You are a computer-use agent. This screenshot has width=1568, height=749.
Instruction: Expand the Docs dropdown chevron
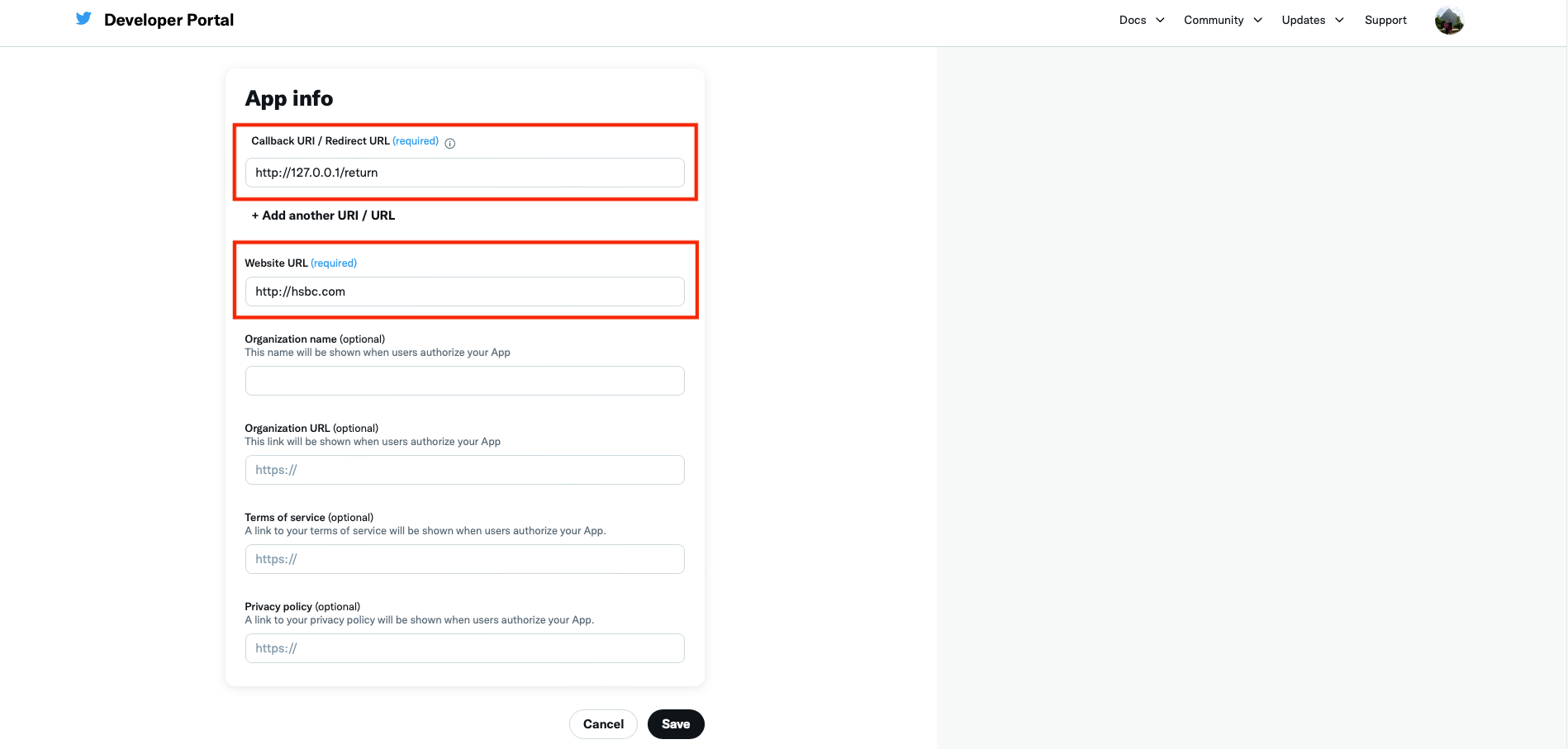1160,21
